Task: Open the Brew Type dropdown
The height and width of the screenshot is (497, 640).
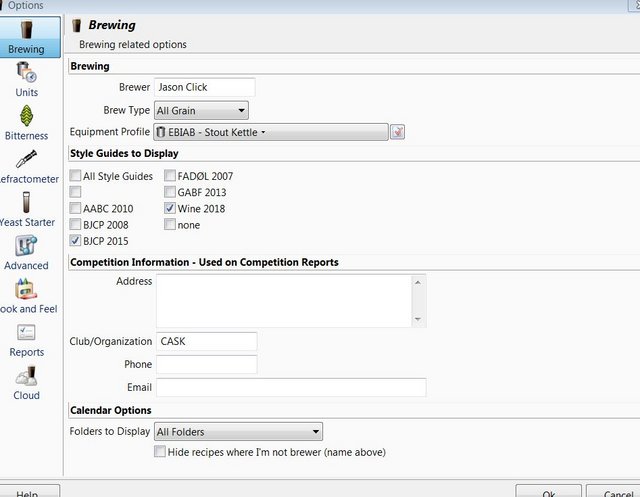Action: pos(201,111)
